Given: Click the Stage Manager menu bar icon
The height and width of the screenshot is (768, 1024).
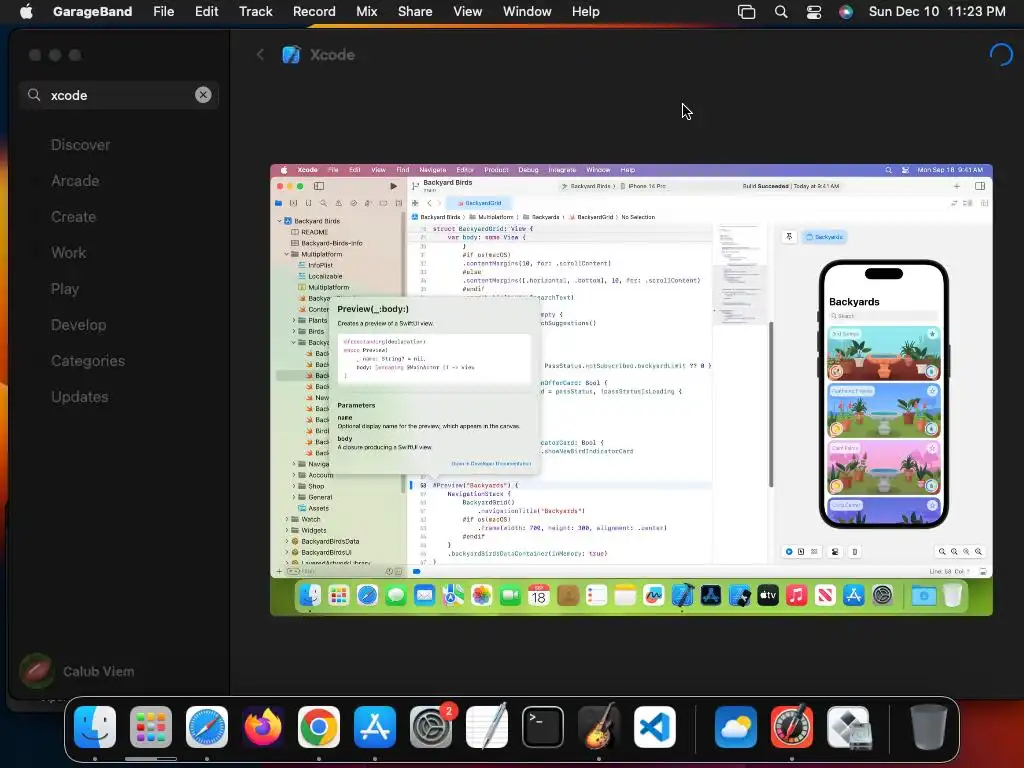Looking at the screenshot, I should click(746, 12).
